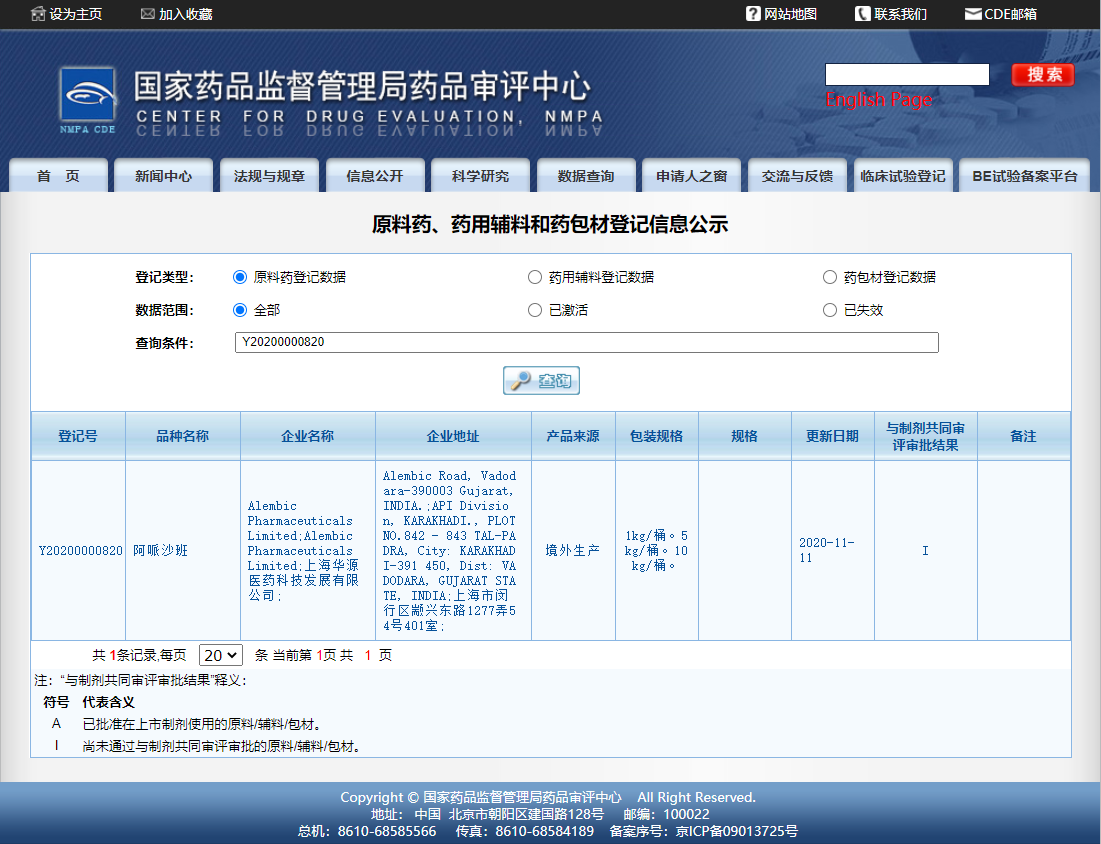The width and height of the screenshot is (1101, 844).
Task: Expand the 数据查询 navigation menu
Action: [585, 174]
